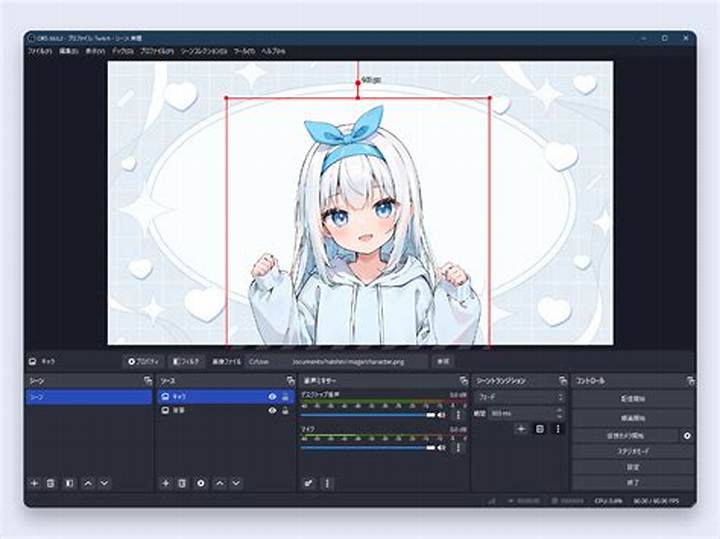The width and height of the screenshot is (720, 539).
Task: Pop out the シーン (Scenes) dock
Action: click(147, 381)
